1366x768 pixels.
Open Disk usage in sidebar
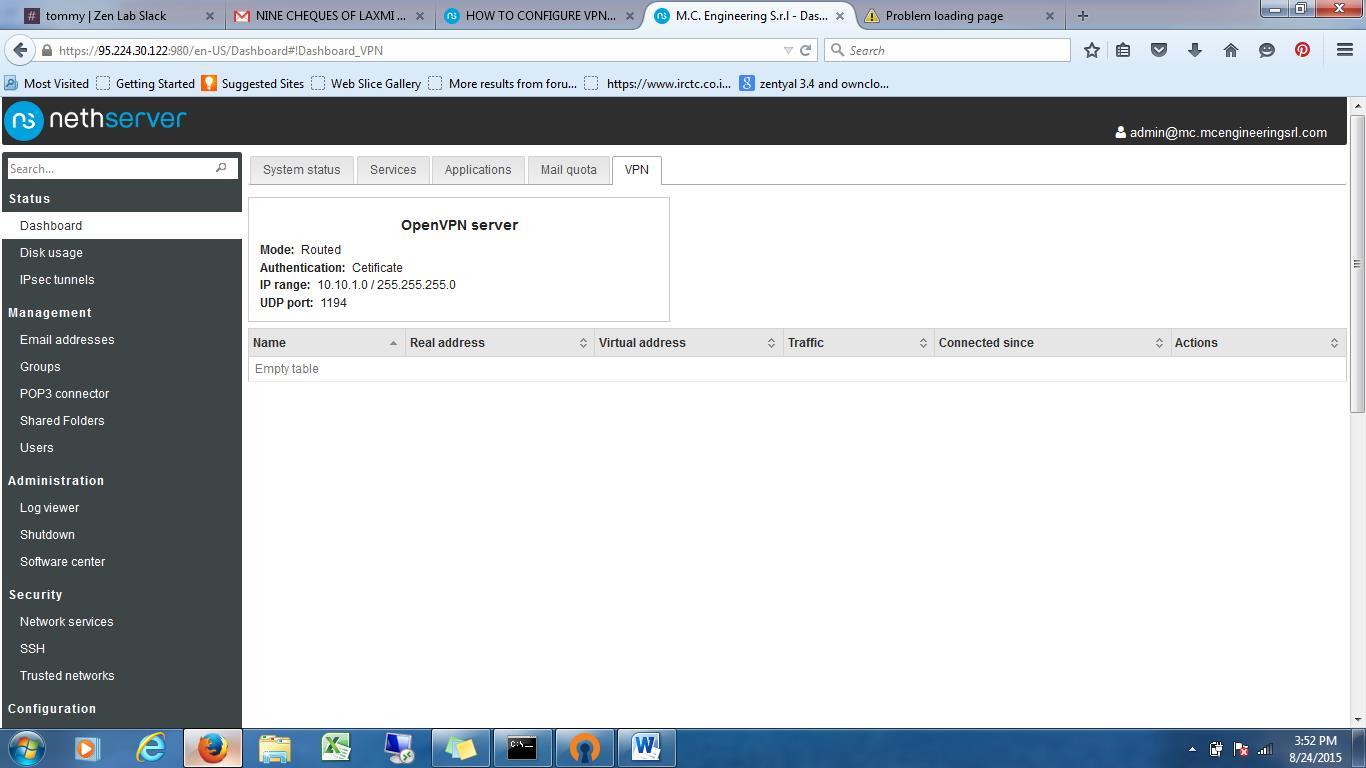click(51, 253)
